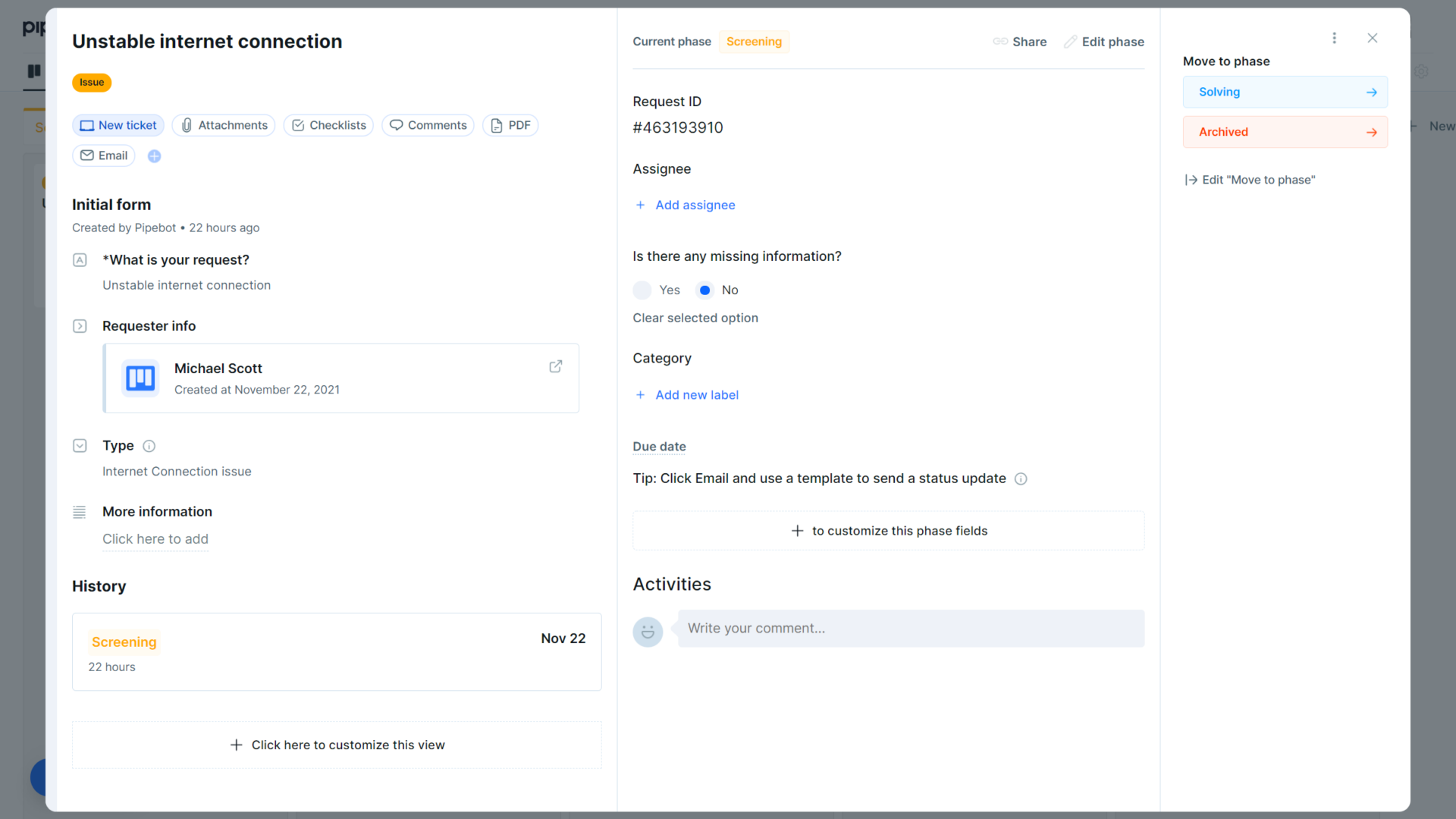Select the No radio button
Viewport: 1456px width, 819px height.
[706, 290]
